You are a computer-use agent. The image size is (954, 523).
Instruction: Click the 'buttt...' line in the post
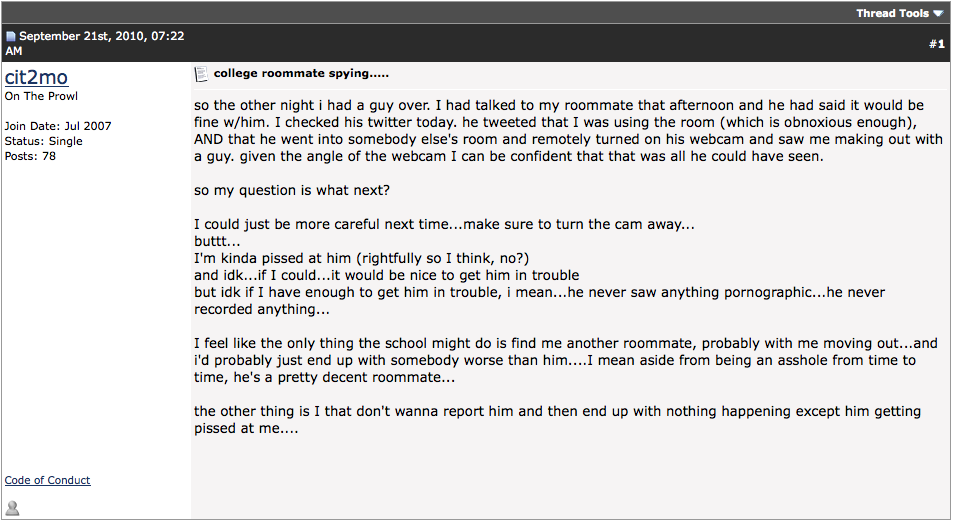217,241
